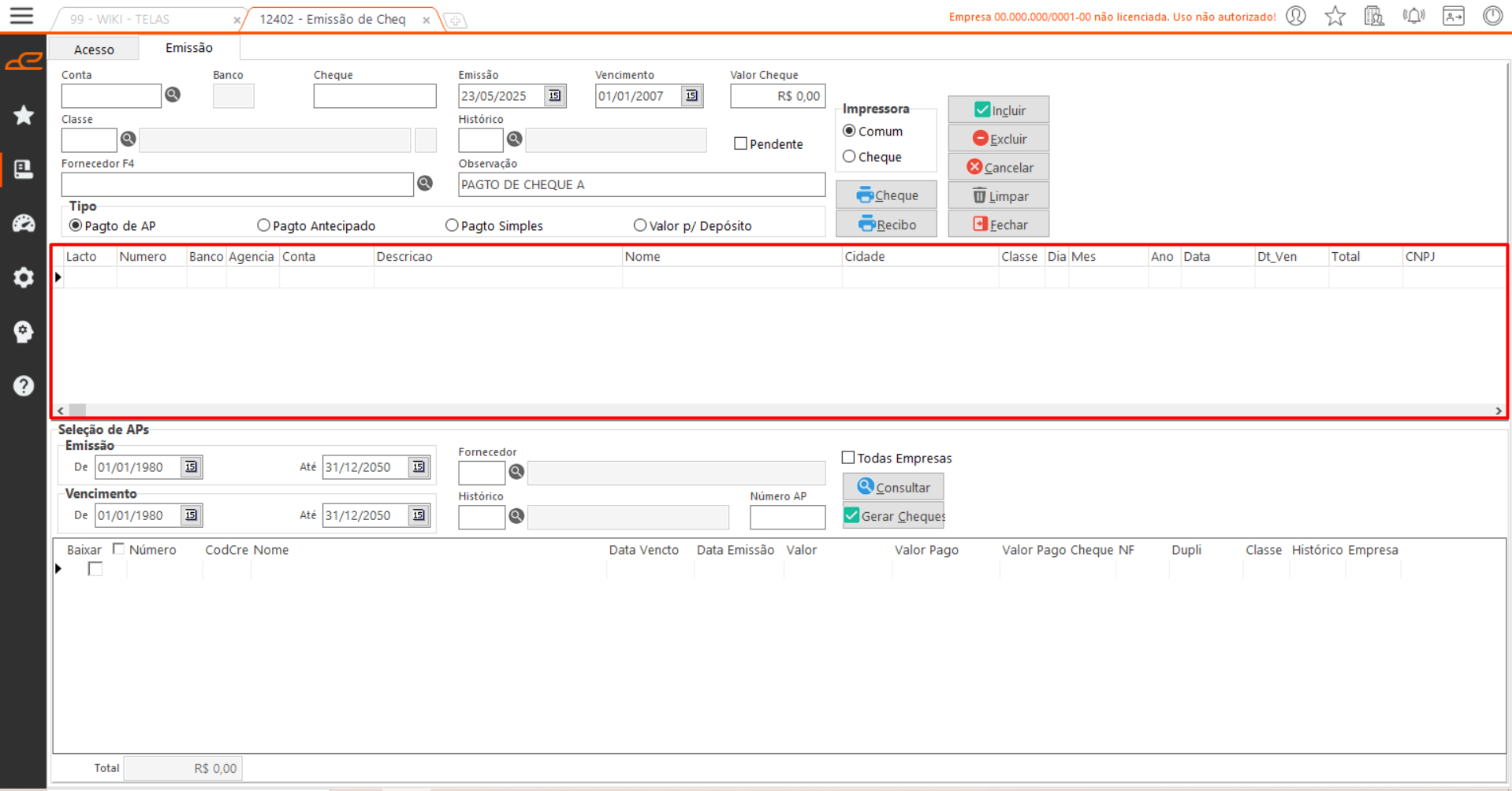
Task: Click the favorites star in the sidebar
Action: tap(24, 115)
